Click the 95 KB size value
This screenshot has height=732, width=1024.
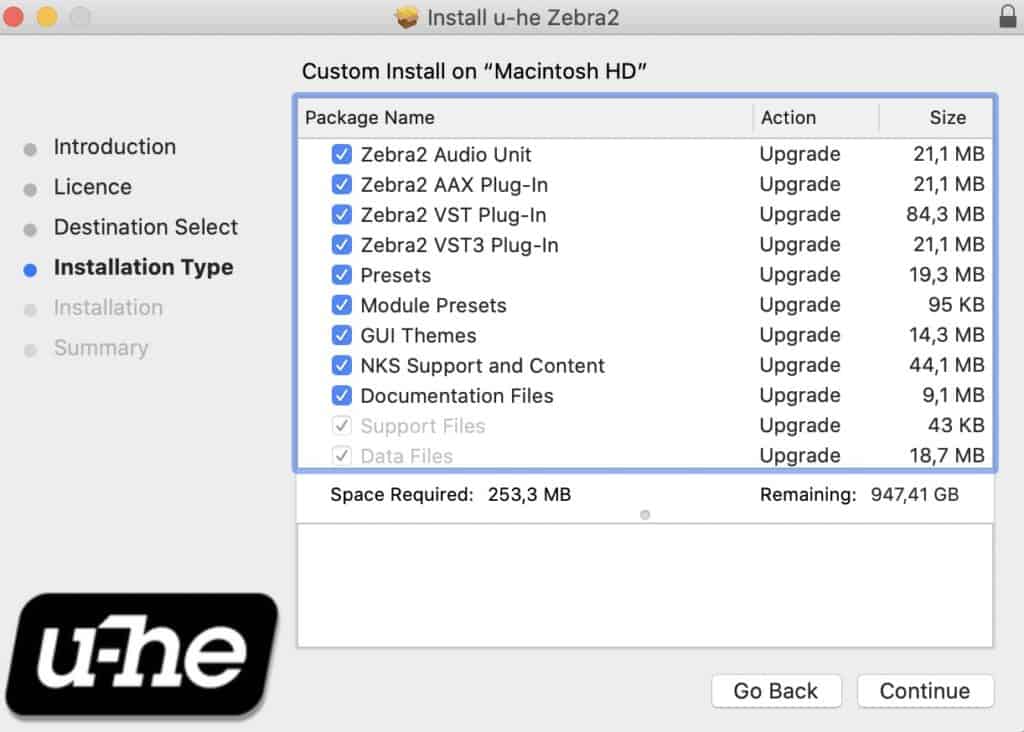click(956, 304)
